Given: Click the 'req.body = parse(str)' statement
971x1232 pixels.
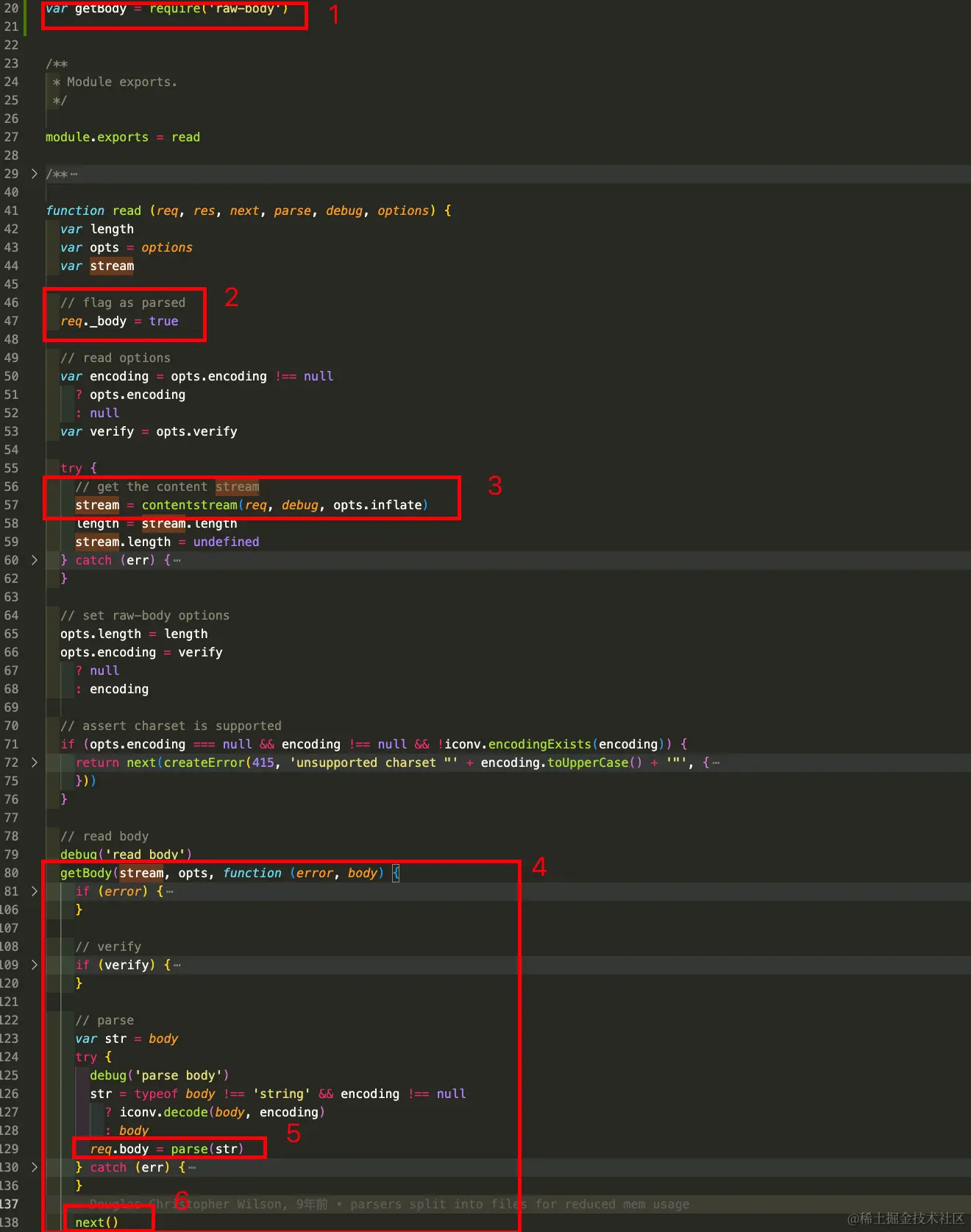Looking at the screenshot, I should (166, 1149).
